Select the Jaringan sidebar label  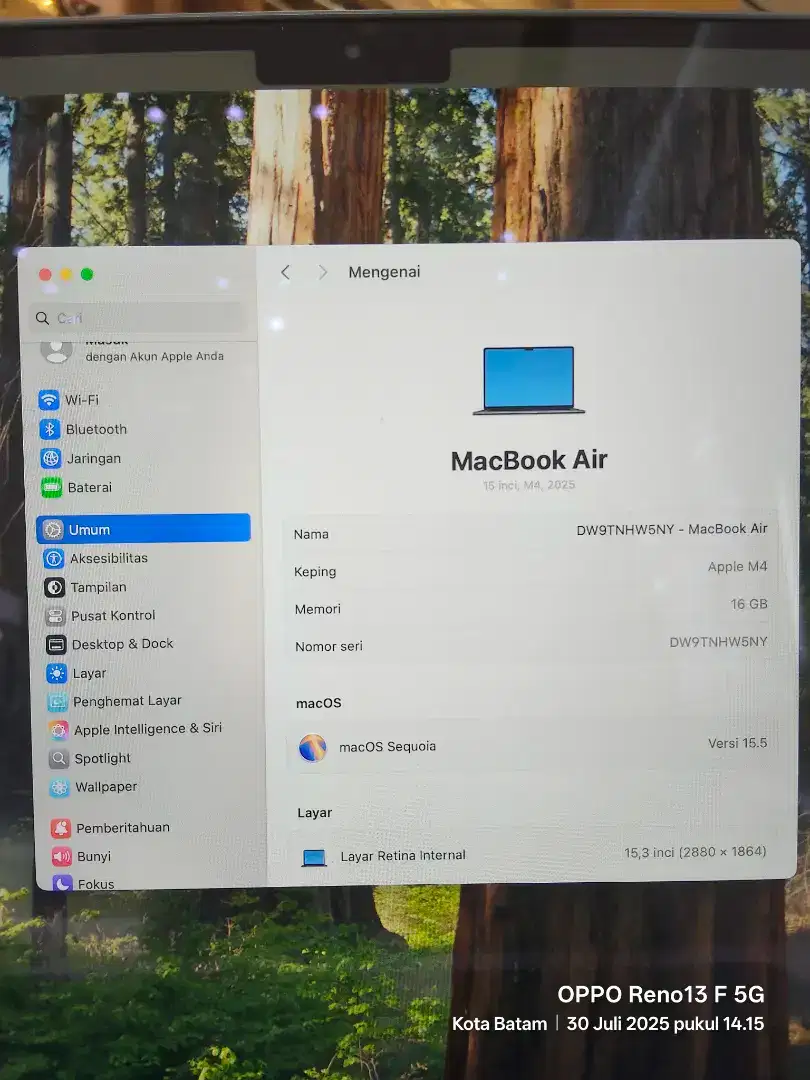pyautogui.click(x=94, y=458)
